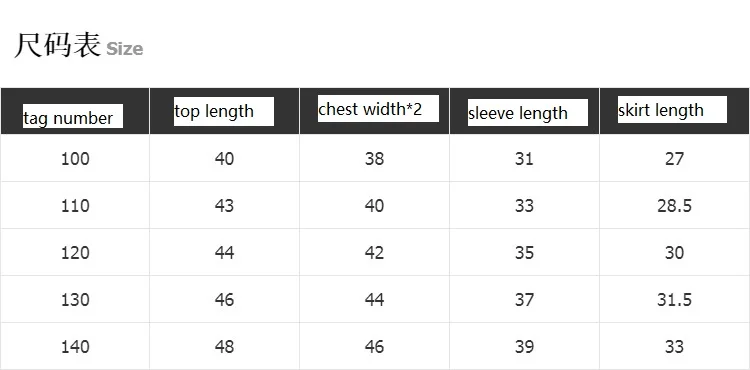Click tag number 110 cell

click(75, 206)
